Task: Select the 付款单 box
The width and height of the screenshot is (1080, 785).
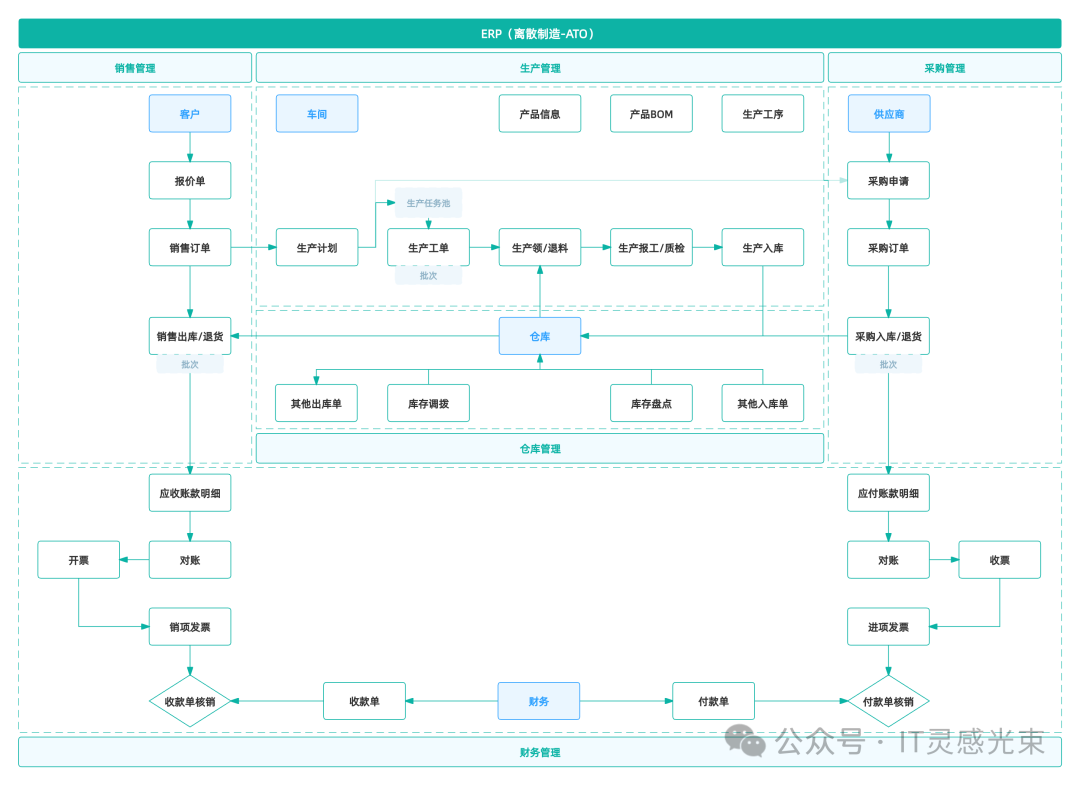Action: click(x=713, y=701)
